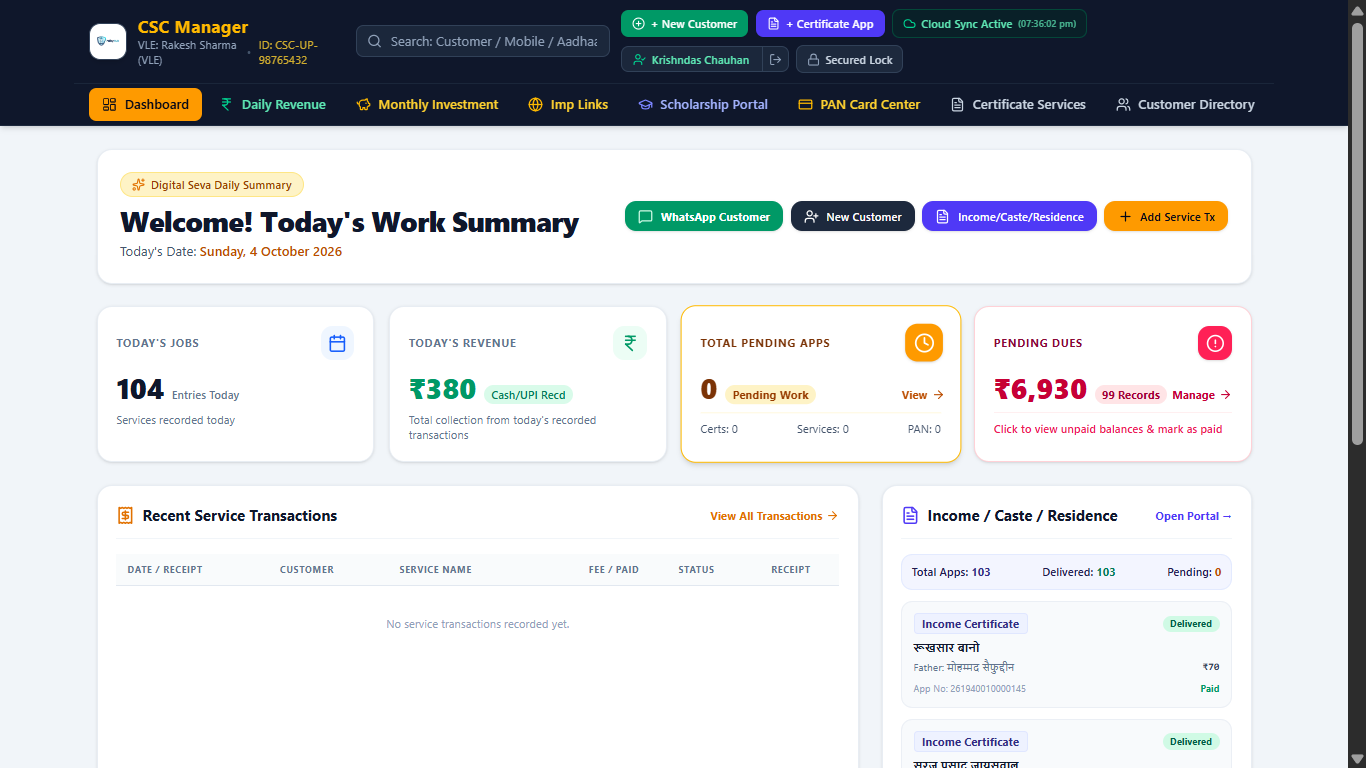Open Monthly Investment tab
The height and width of the screenshot is (768, 1366).
click(x=427, y=104)
